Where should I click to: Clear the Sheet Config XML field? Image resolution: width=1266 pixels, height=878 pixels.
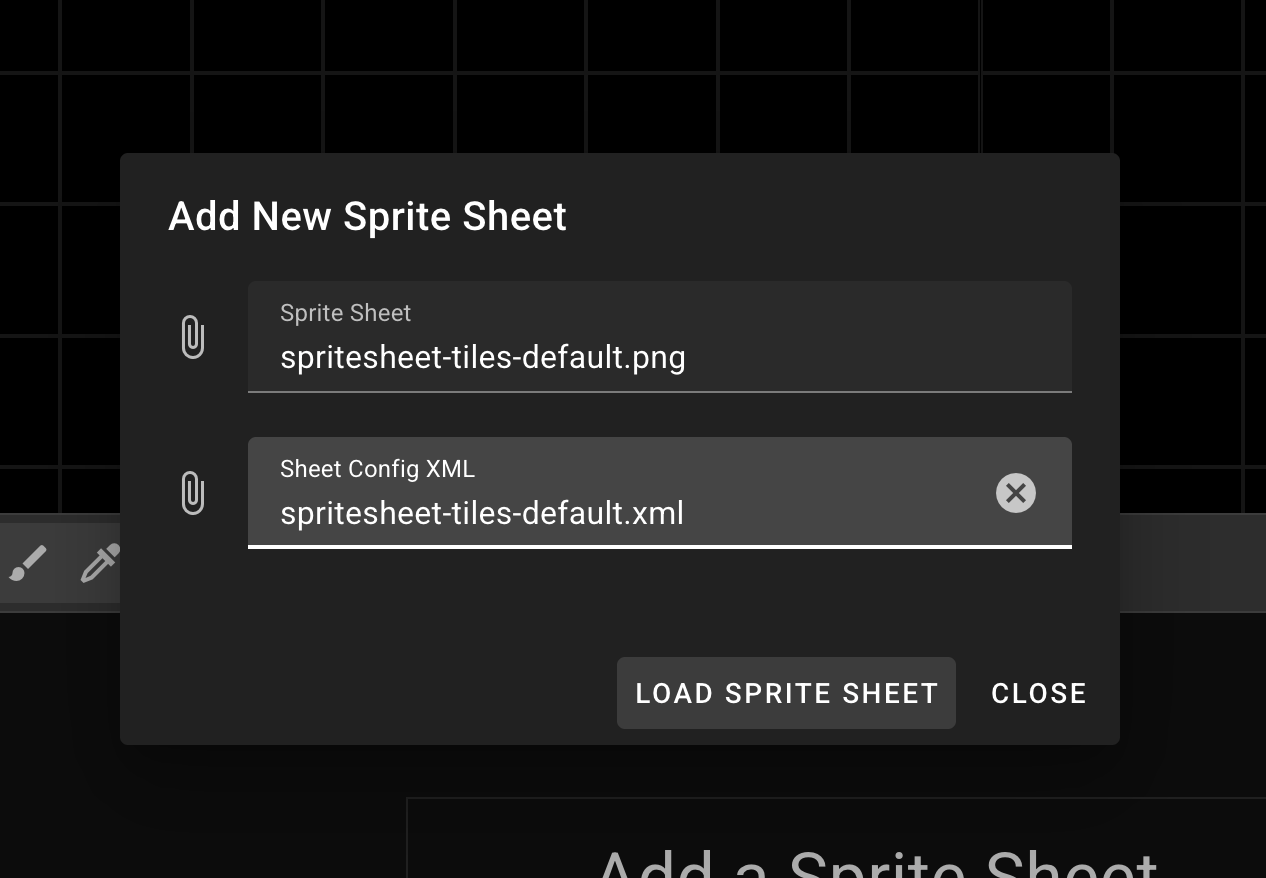coord(1015,493)
